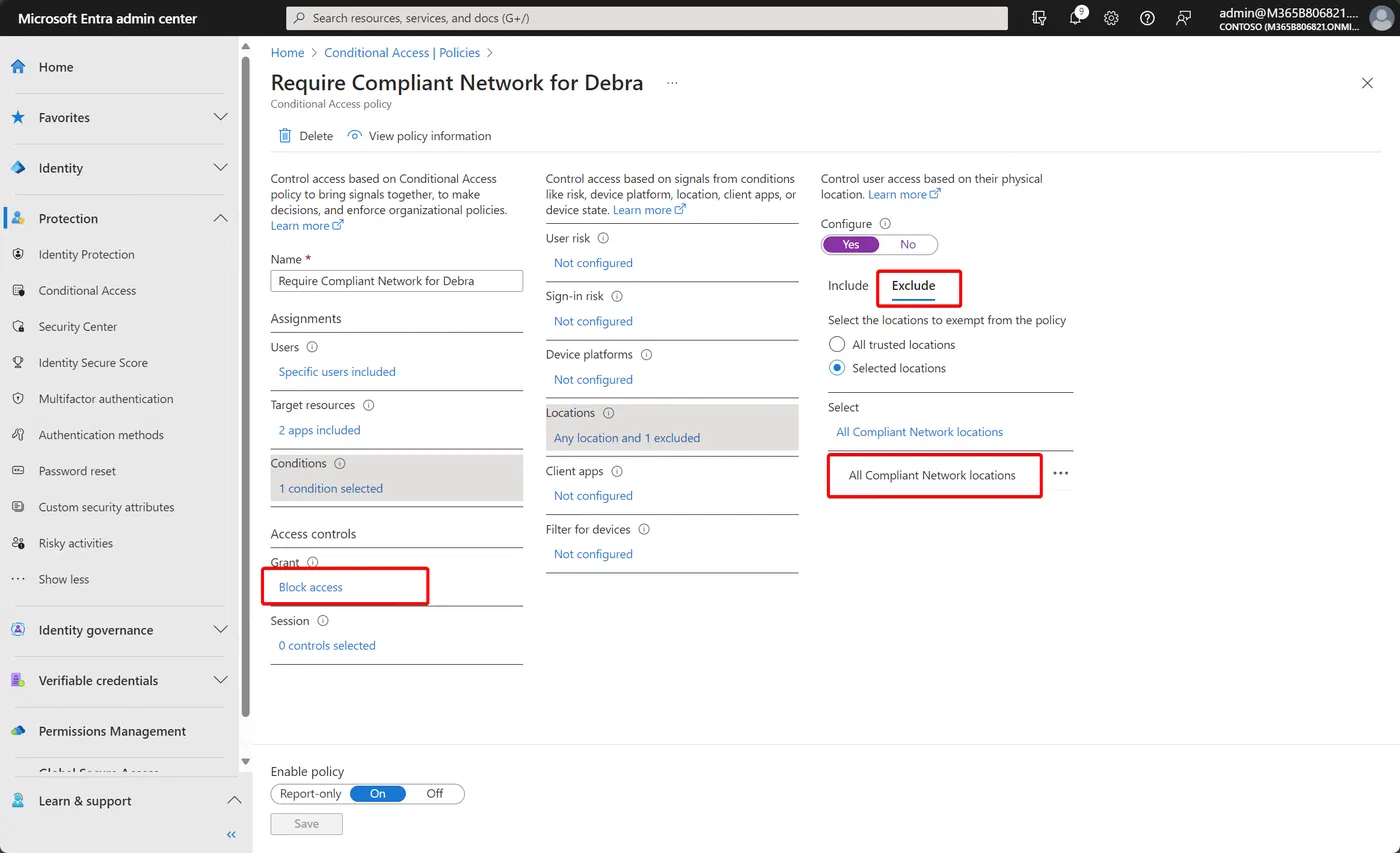This screenshot has height=853, width=1400.
Task: Collapse the Protection section
Action: pyautogui.click(x=221, y=218)
